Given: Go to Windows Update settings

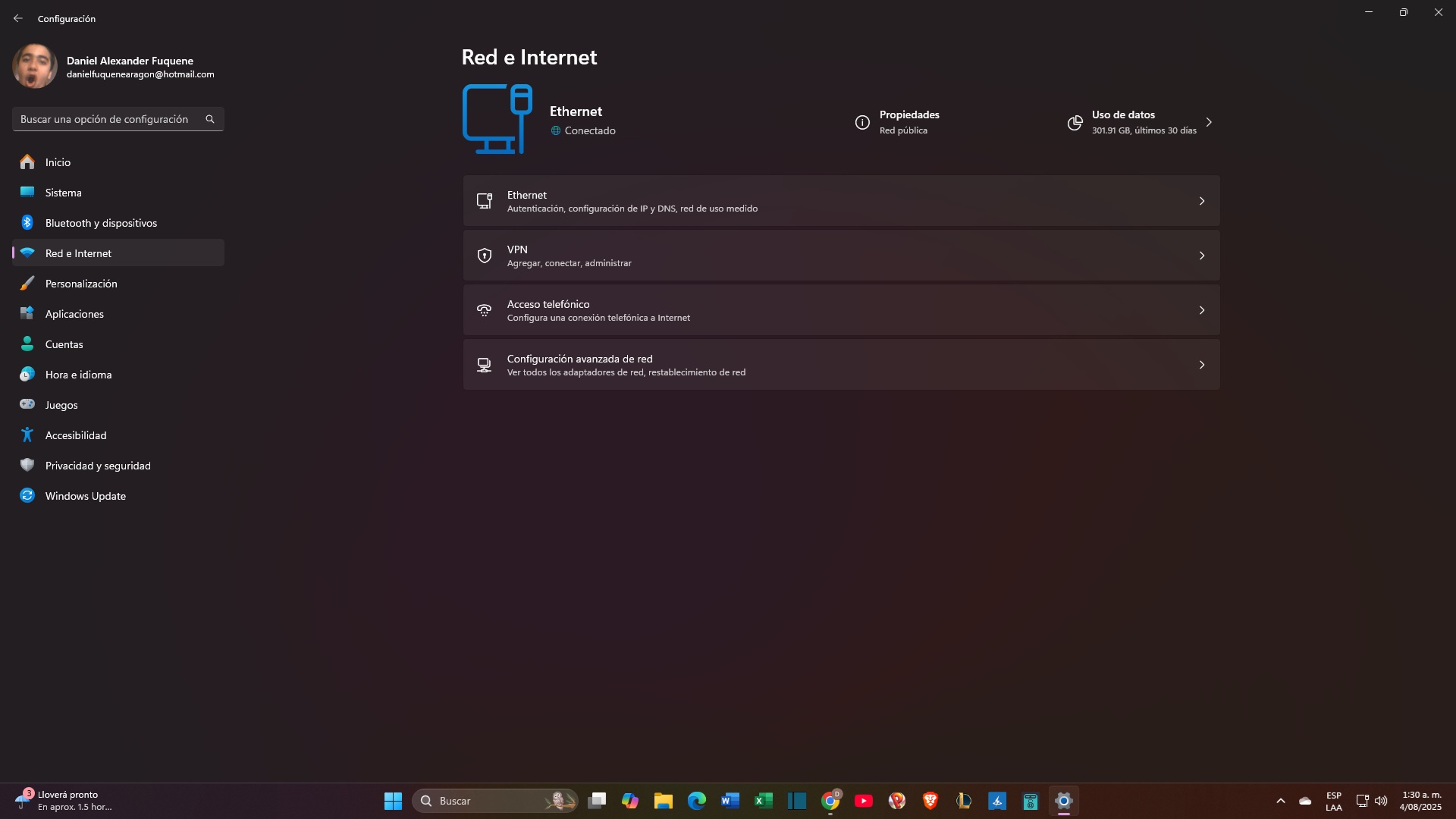Looking at the screenshot, I should [85, 496].
